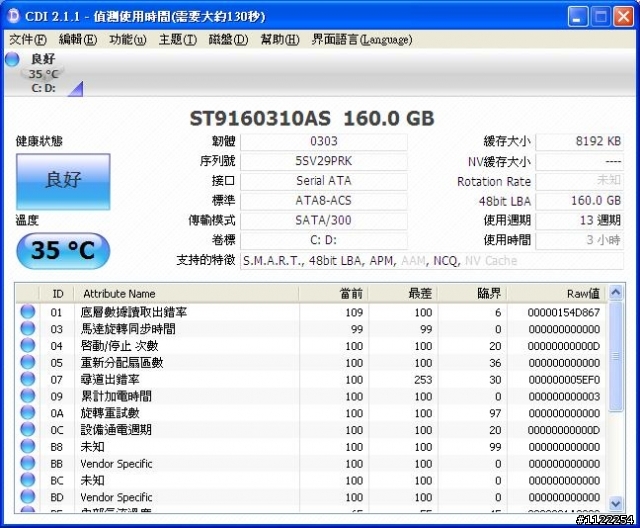Viewport: 640px width, 528px height.
Task: Click the transfer mode field SATA/300
Action: pos(324,220)
